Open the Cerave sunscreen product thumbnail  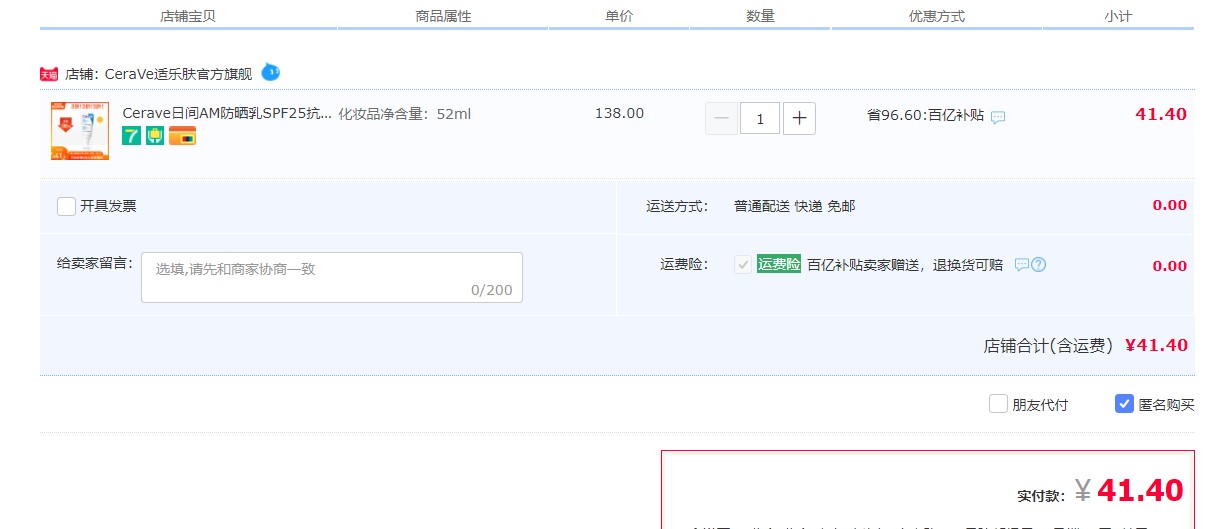coord(79,130)
